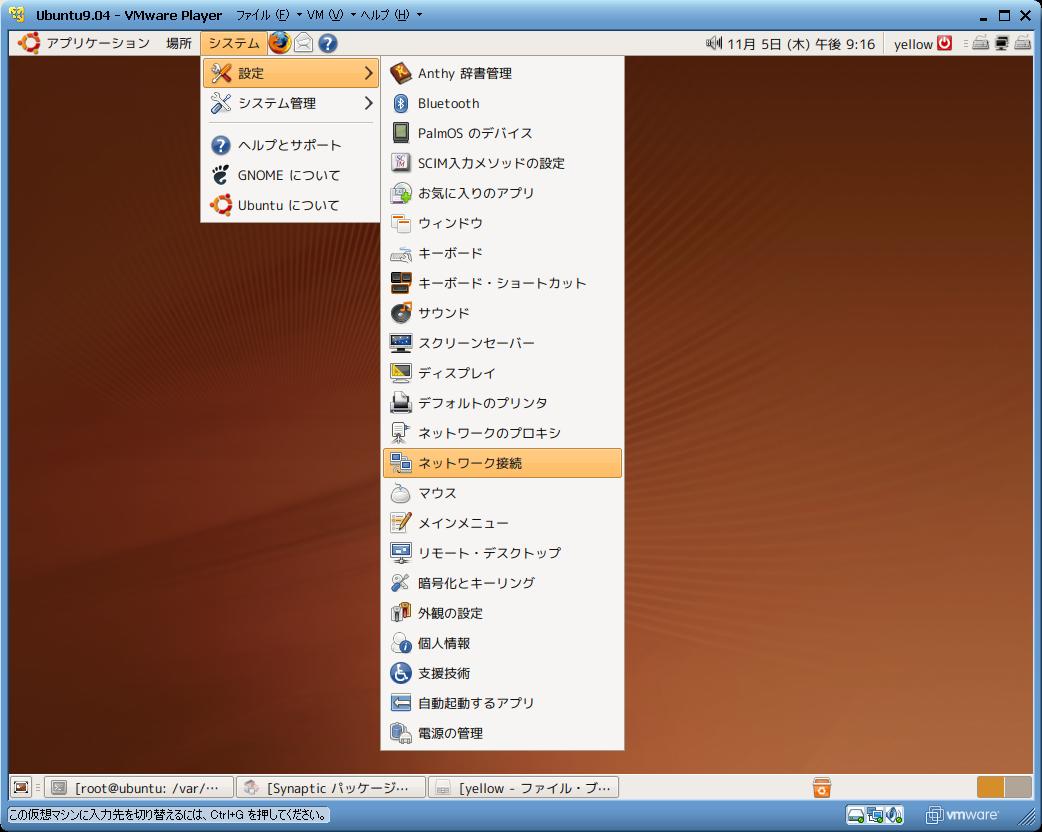Click the スクリーンセーバー monitor icon
The height and width of the screenshot is (832, 1042).
click(x=401, y=343)
